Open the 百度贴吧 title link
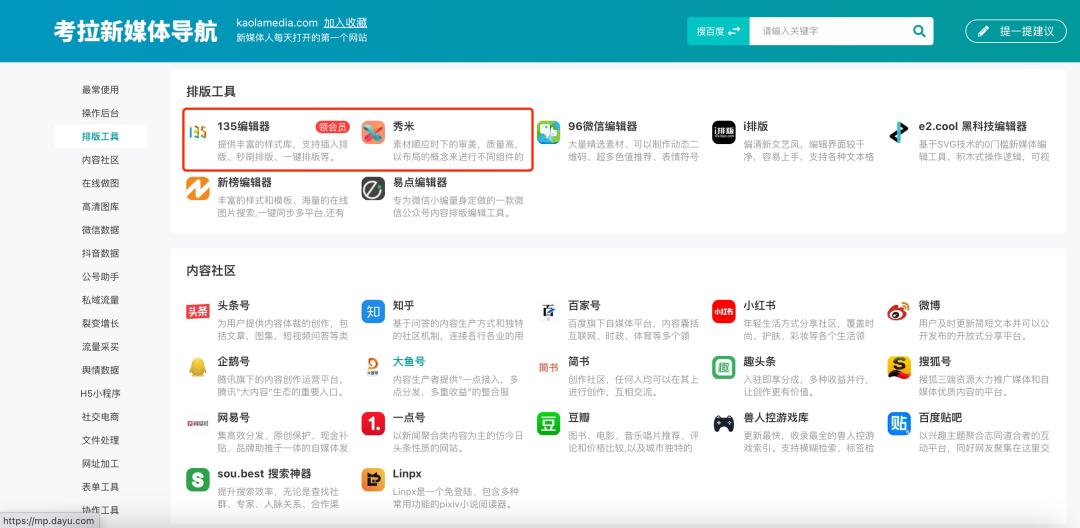This screenshot has width=1080, height=528. tap(940, 418)
